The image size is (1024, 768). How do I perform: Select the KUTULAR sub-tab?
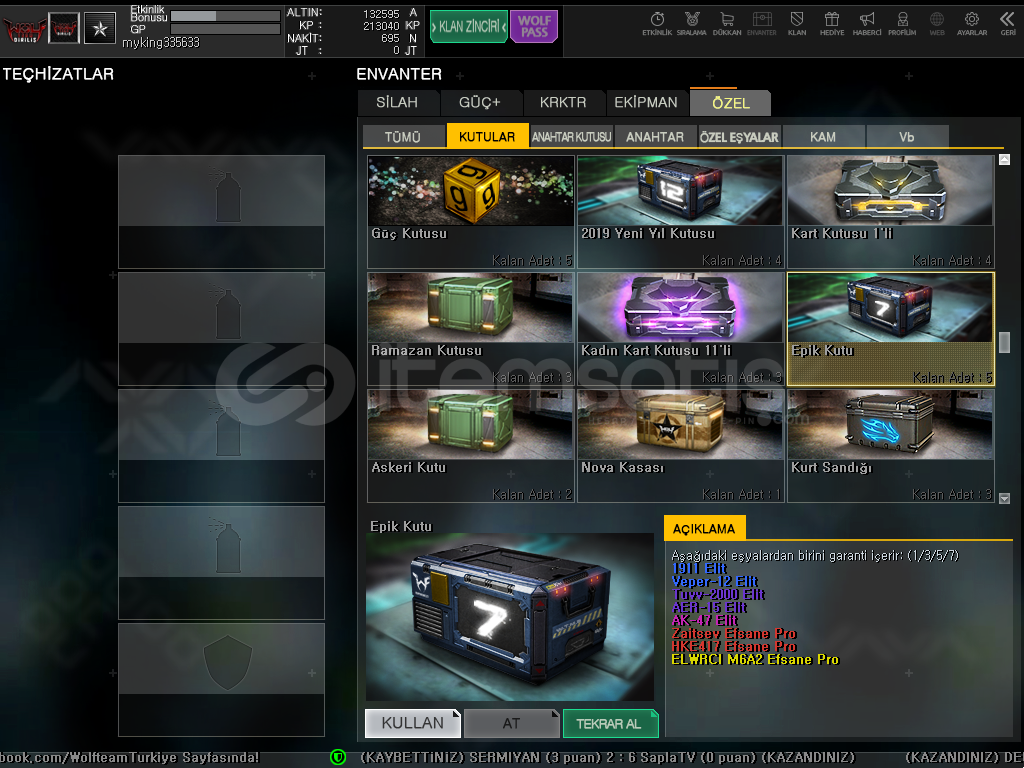(487, 136)
